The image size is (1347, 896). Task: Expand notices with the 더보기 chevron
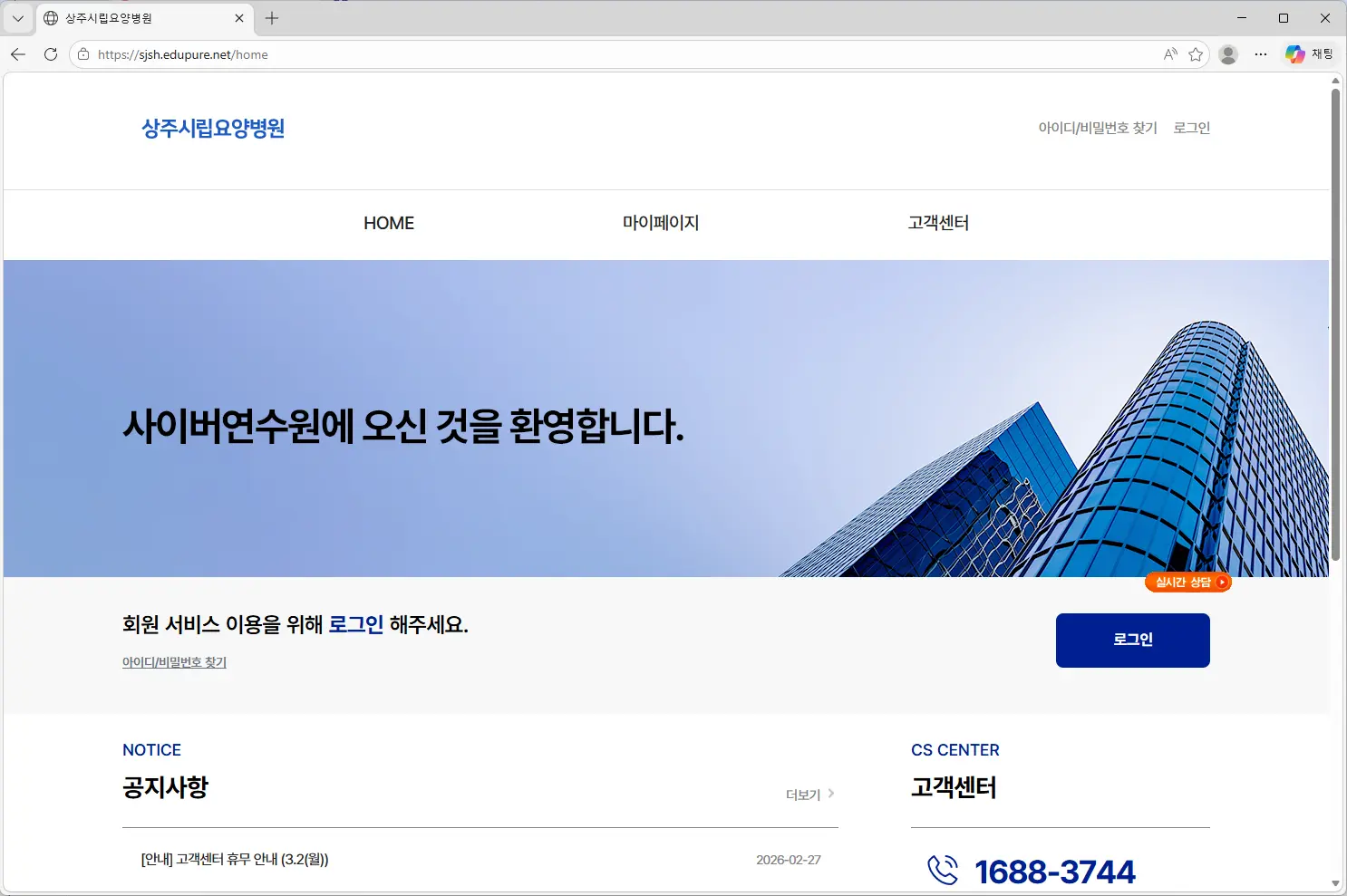[809, 794]
